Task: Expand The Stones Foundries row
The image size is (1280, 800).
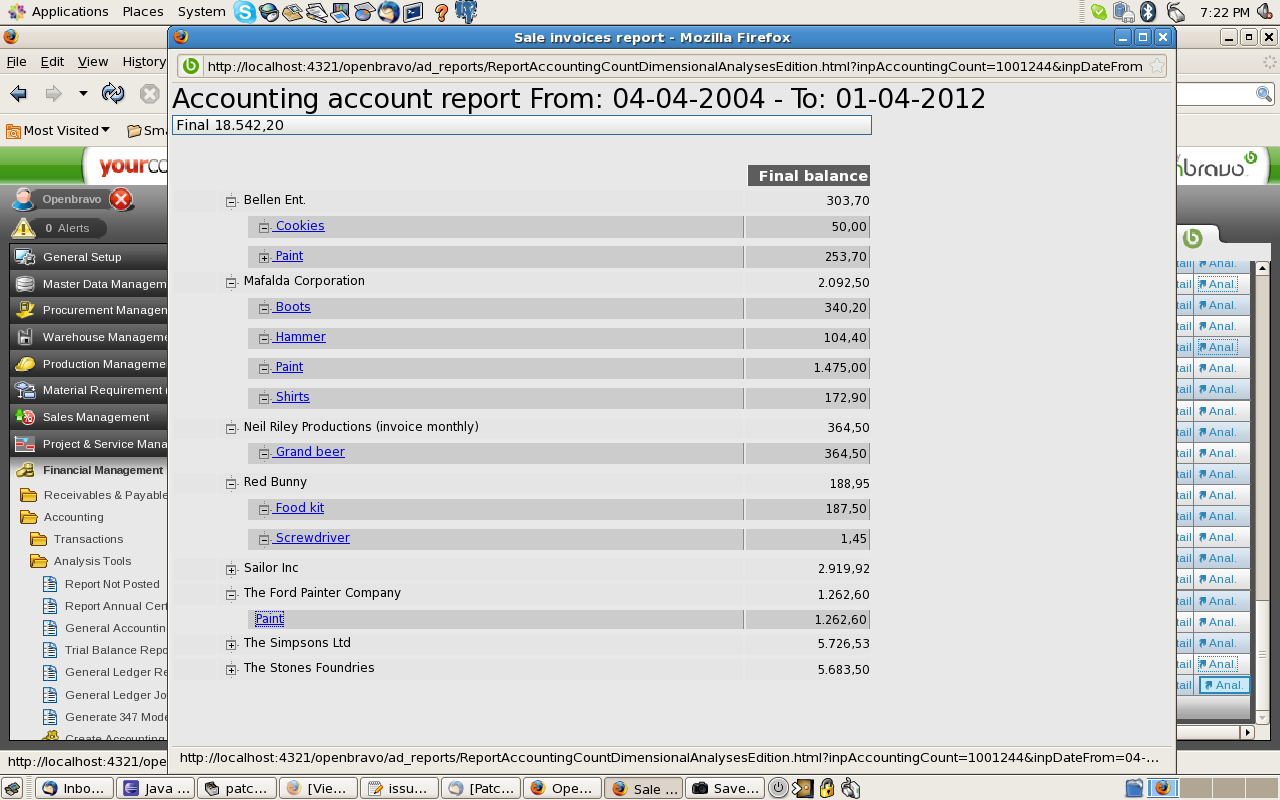Action: coord(231,669)
